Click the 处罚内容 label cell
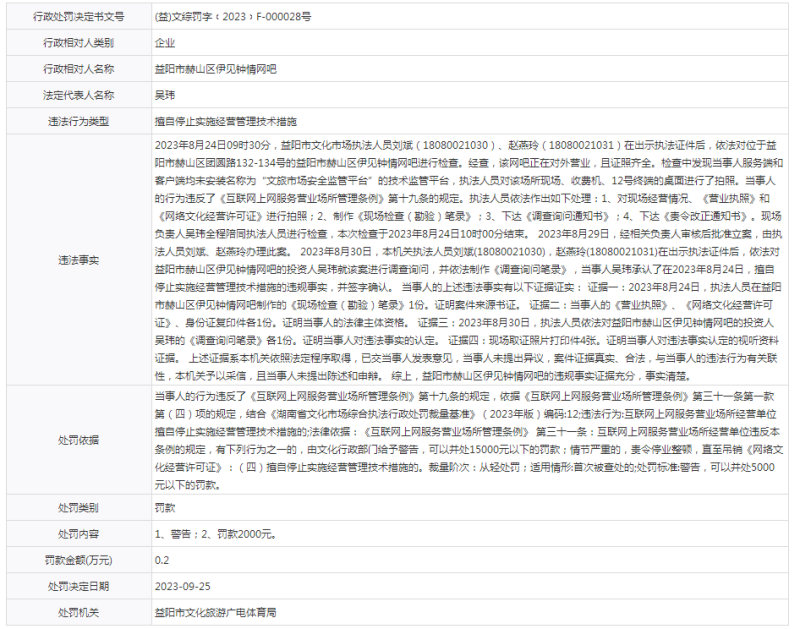This screenshot has width=800, height=629. 78,534
